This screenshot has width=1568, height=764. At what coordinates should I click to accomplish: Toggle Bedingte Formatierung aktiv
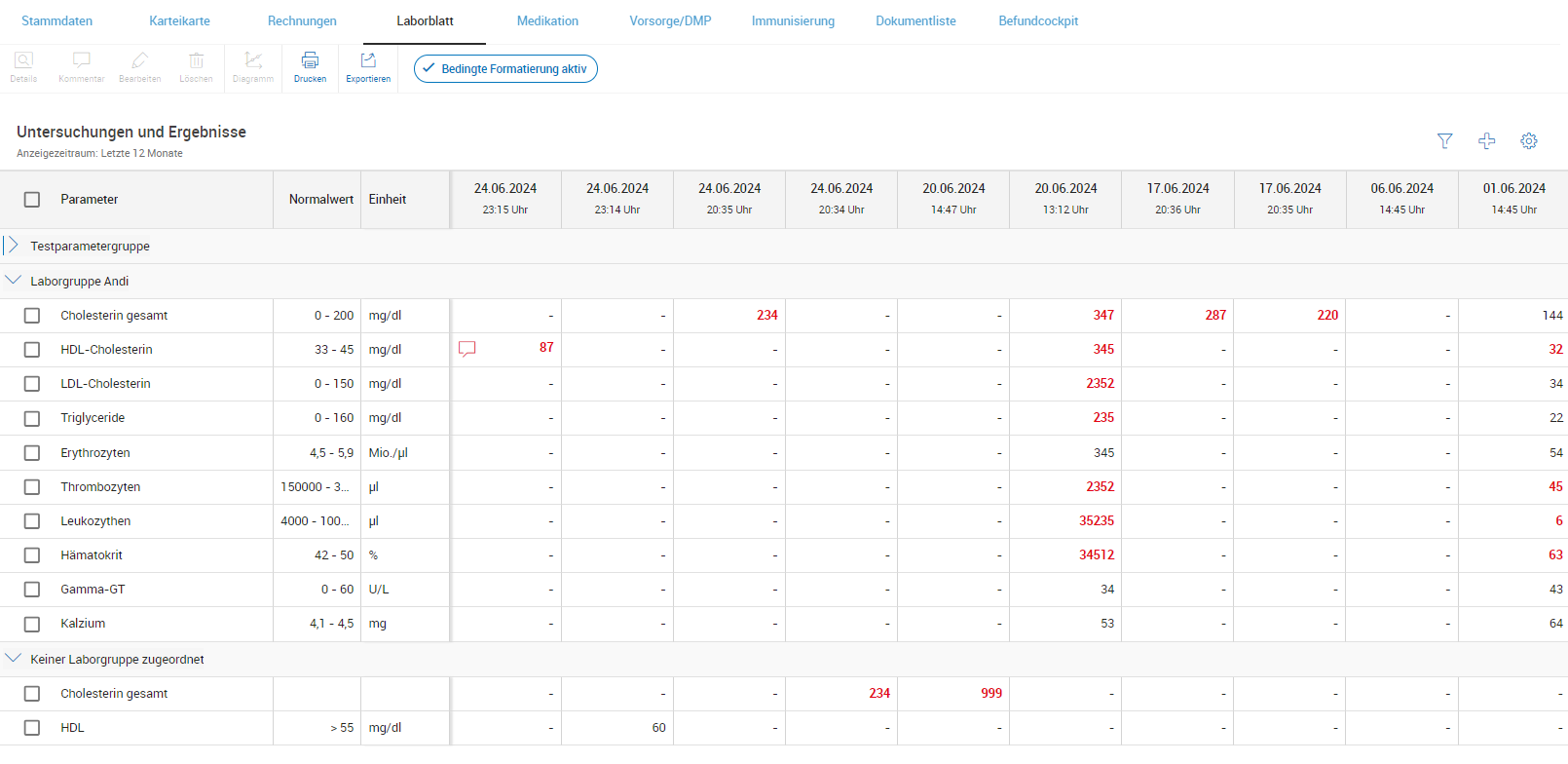coord(505,69)
